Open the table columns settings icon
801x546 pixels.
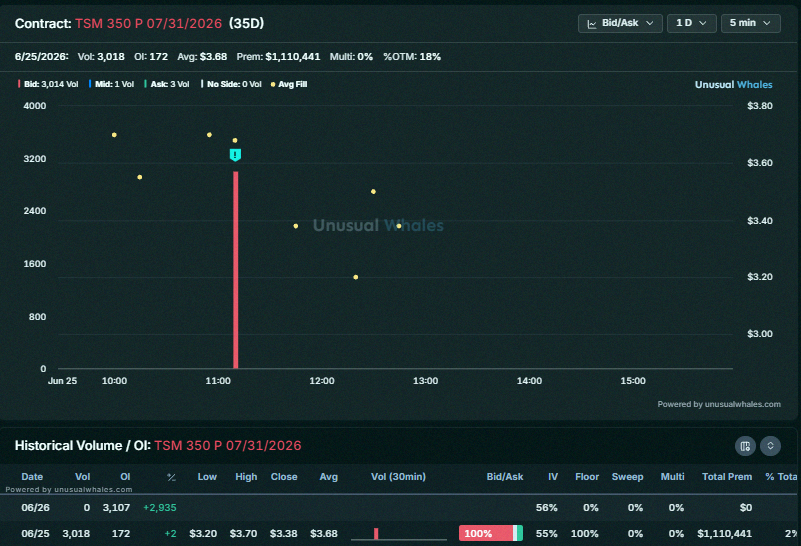pyautogui.click(x=745, y=446)
